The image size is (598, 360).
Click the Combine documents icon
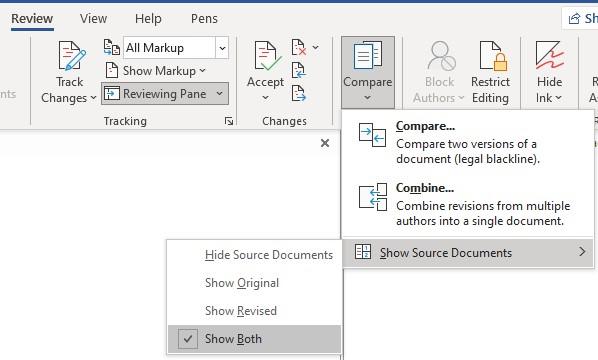coord(373,197)
